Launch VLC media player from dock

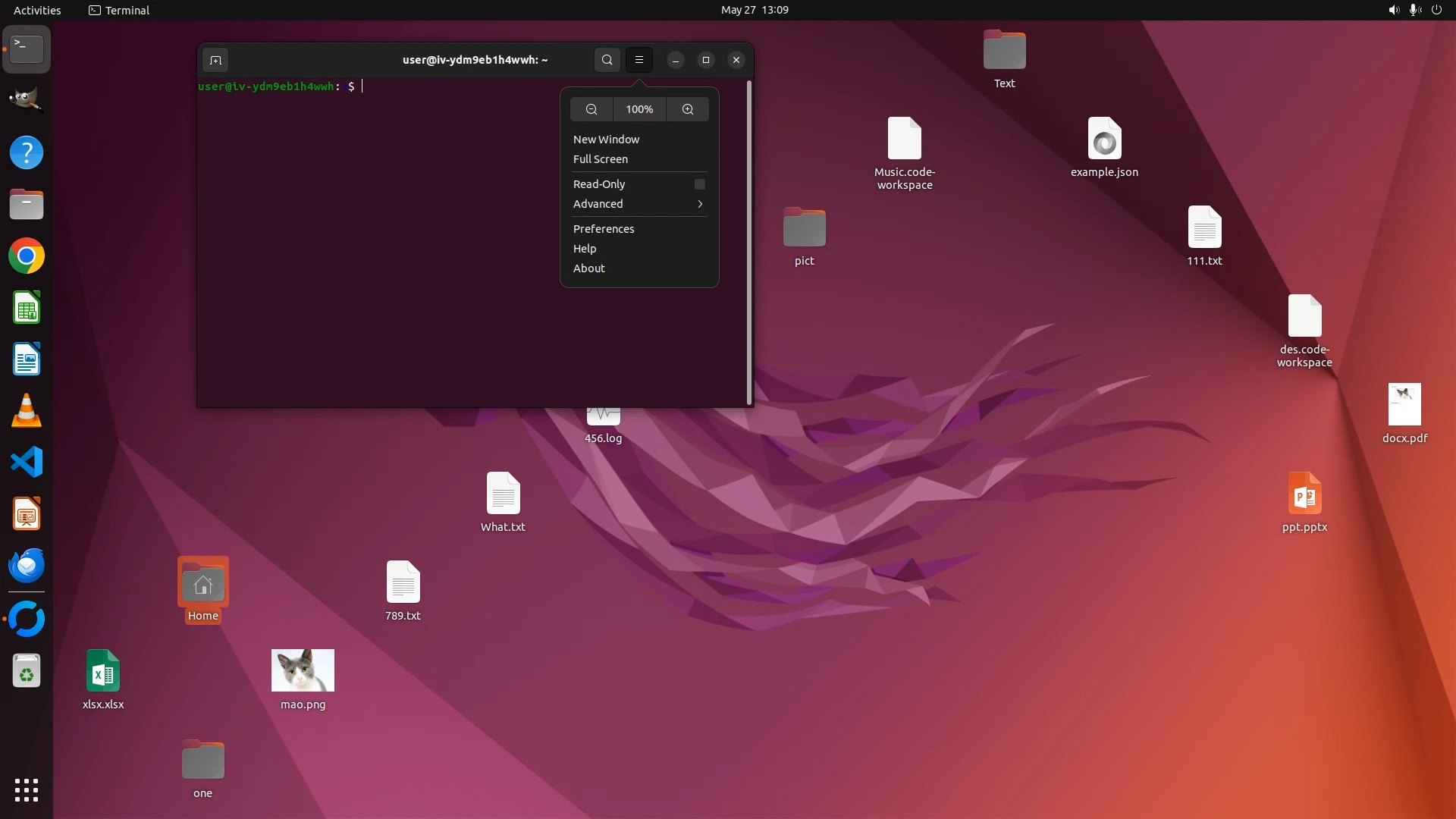coord(27,411)
